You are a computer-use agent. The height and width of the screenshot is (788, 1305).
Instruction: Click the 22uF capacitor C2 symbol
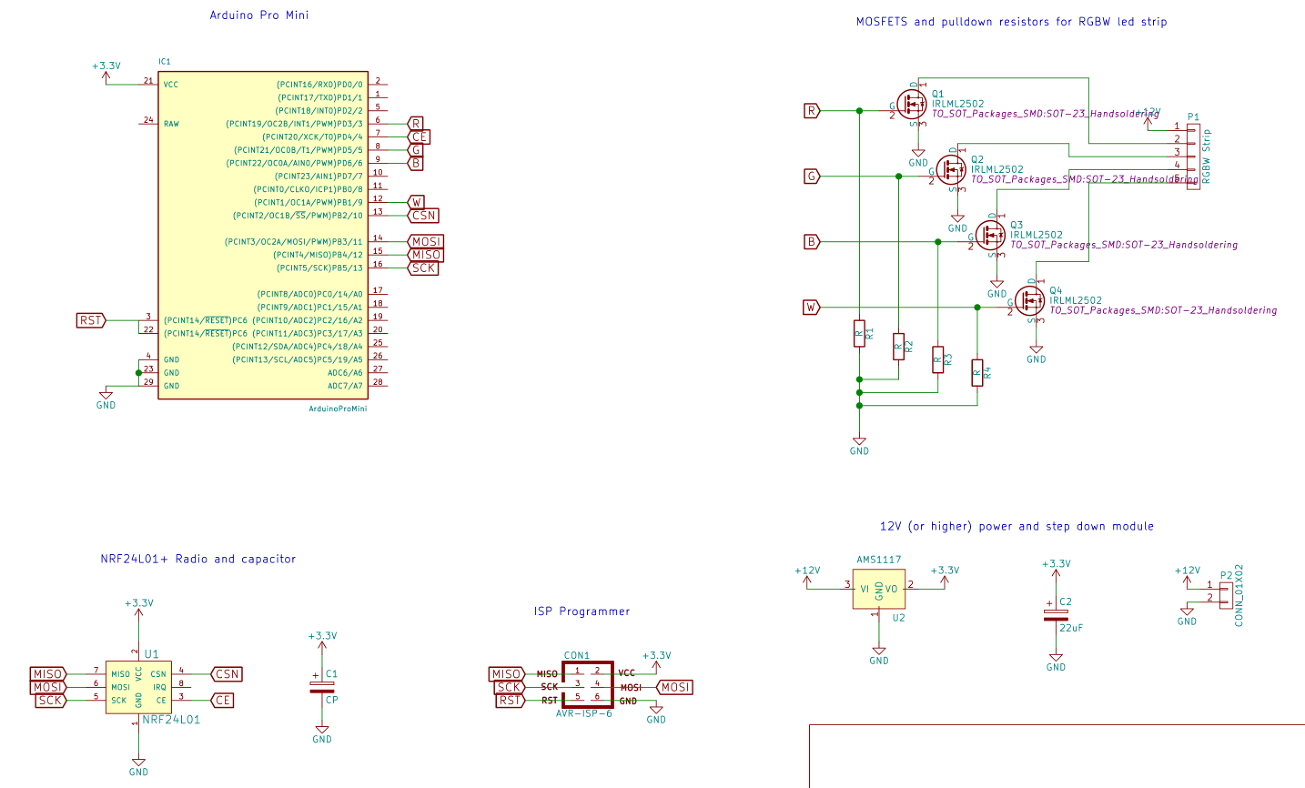point(1055,613)
